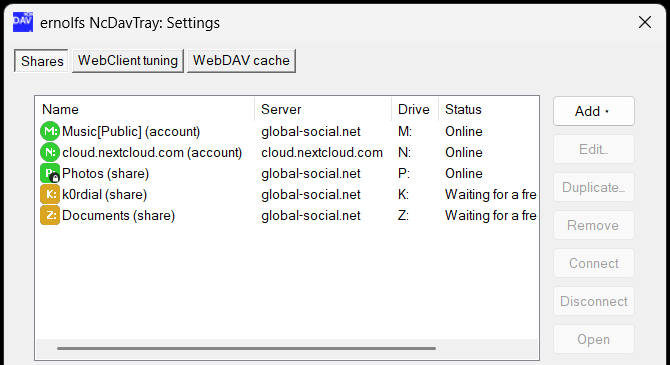Switch to the Shares tab
The width and height of the screenshot is (670, 365).
pyautogui.click(x=41, y=61)
